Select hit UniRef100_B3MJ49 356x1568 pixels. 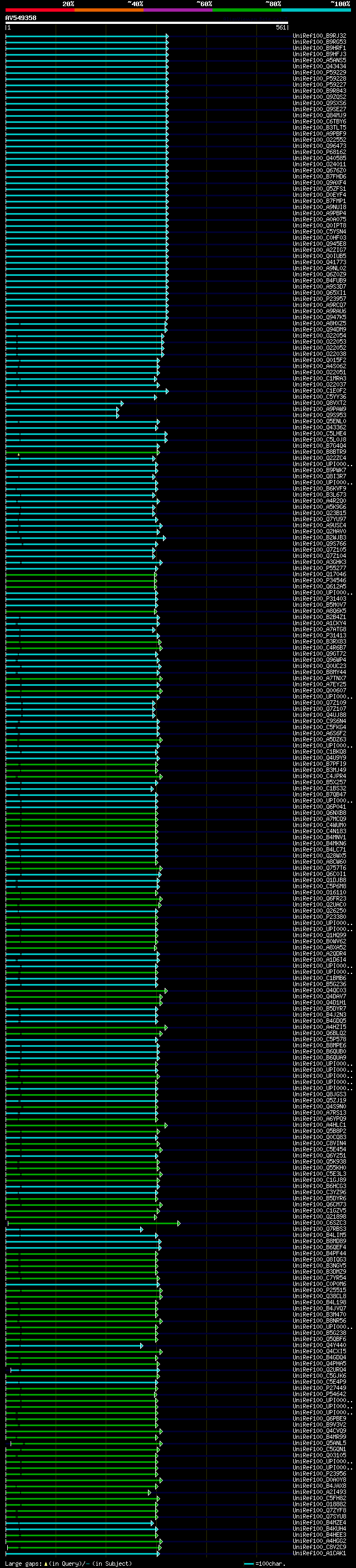pos(319,770)
